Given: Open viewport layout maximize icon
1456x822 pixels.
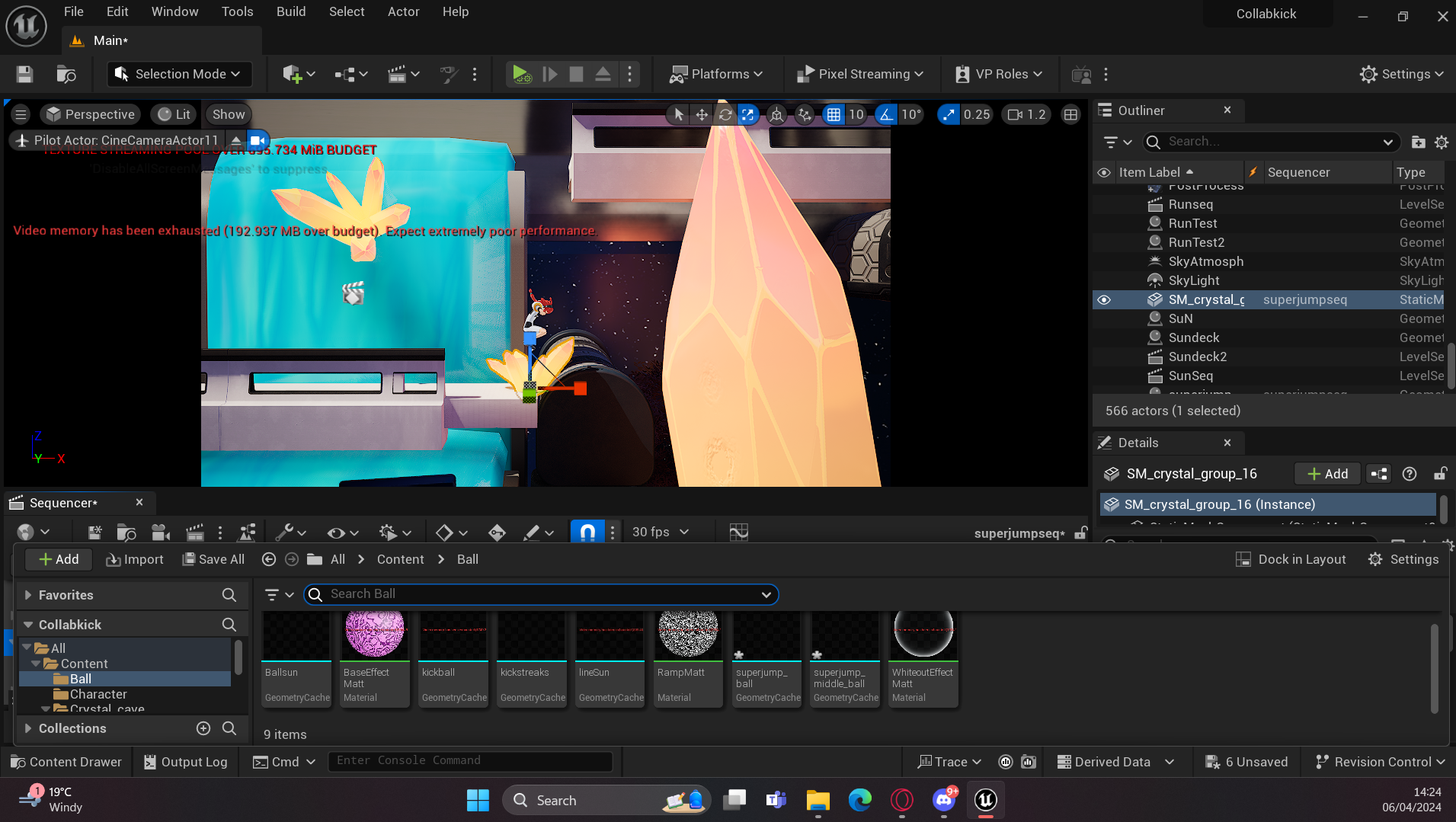Looking at the screenshot, I should pyautogui.click(x=1070, y=114).
